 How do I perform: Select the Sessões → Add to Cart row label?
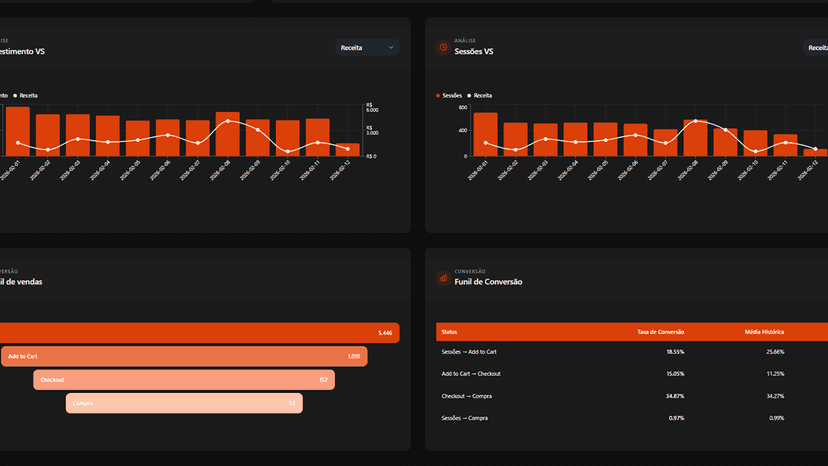pos(469,352)
